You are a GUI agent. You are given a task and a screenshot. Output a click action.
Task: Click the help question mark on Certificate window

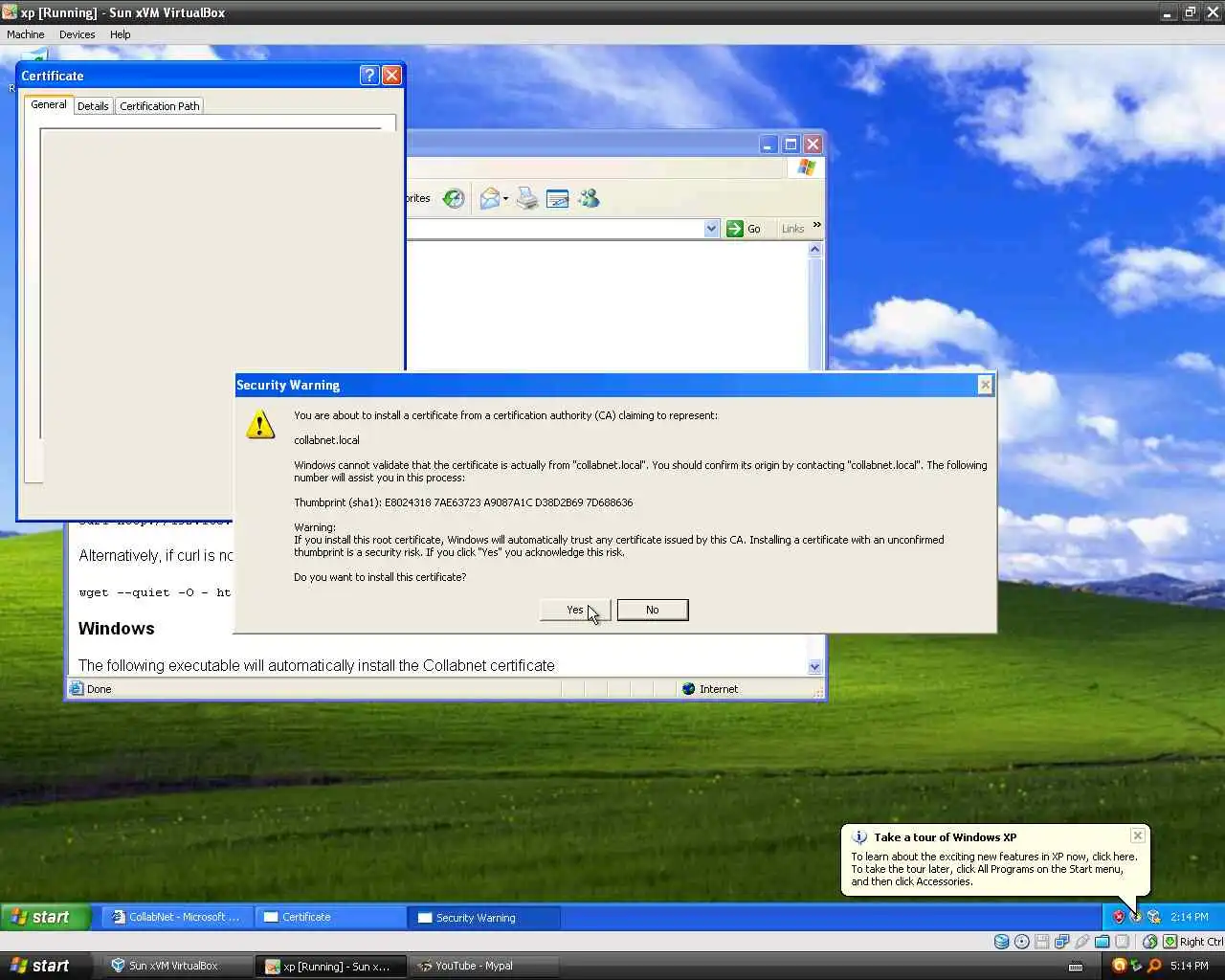369,76
